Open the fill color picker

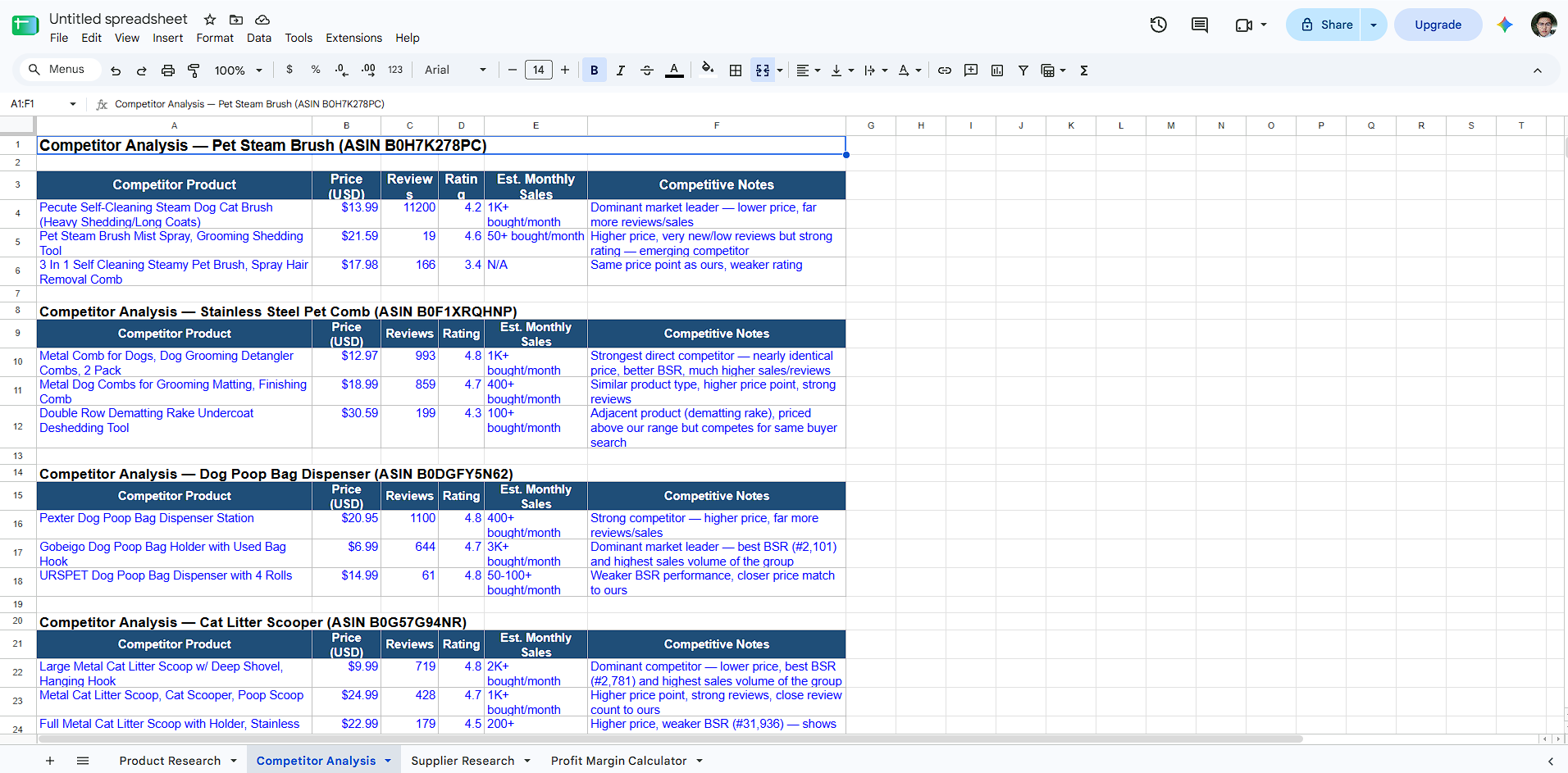coord(708,70)
